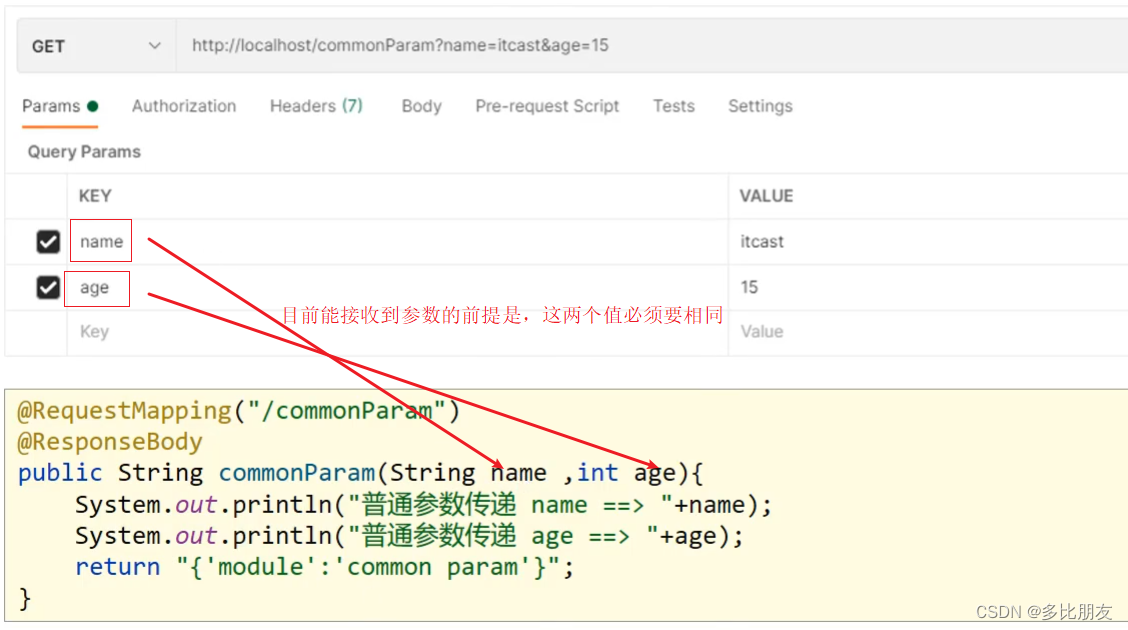Viewport: 1128px width, 630px height.
Task: Click the age parameter key cell
Action: pyautogui.click(x=96, y=288)
